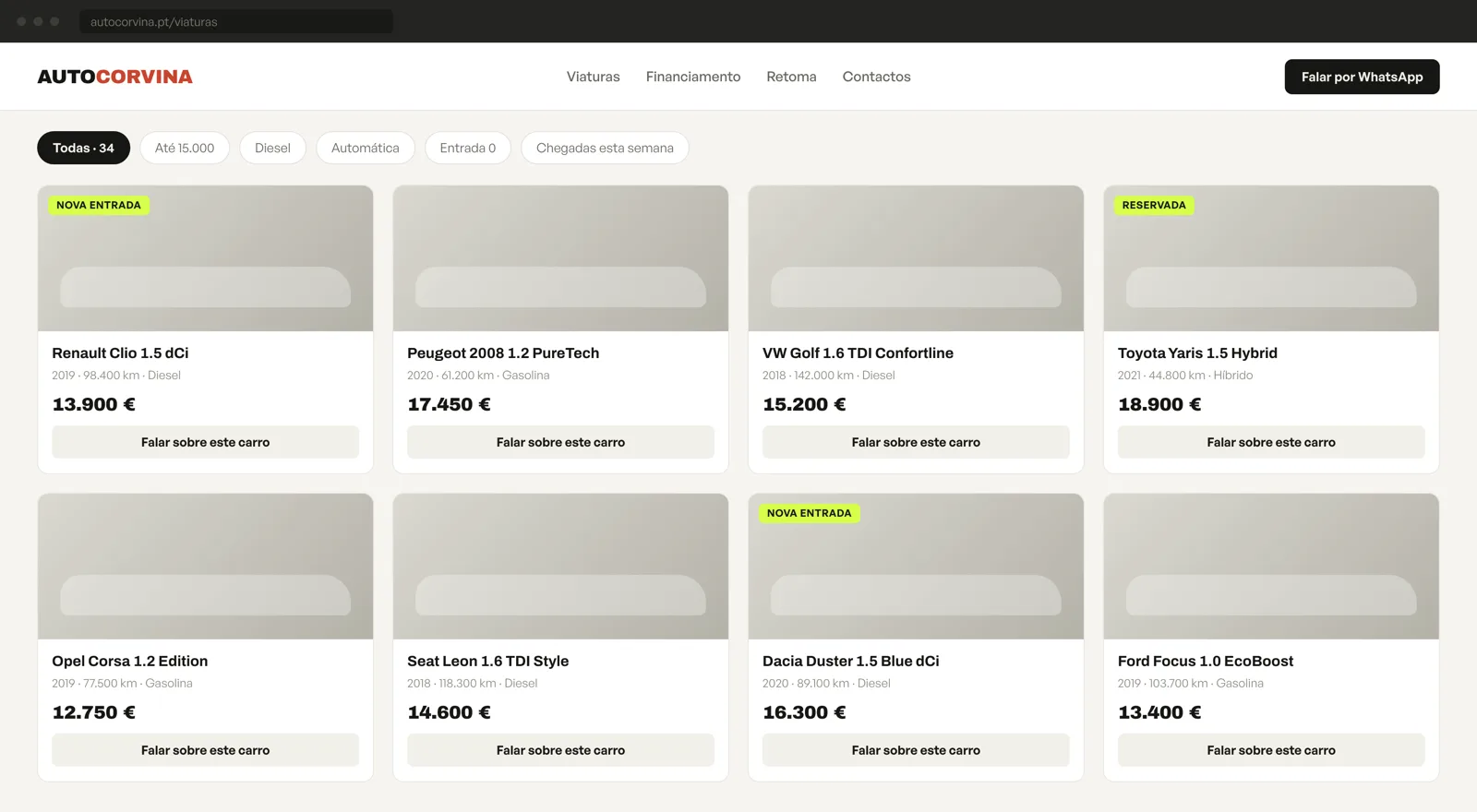Click Falar sobre este carro for Dacia Duster
Viewport: 1477px width, 812px height.
(916, 750)
